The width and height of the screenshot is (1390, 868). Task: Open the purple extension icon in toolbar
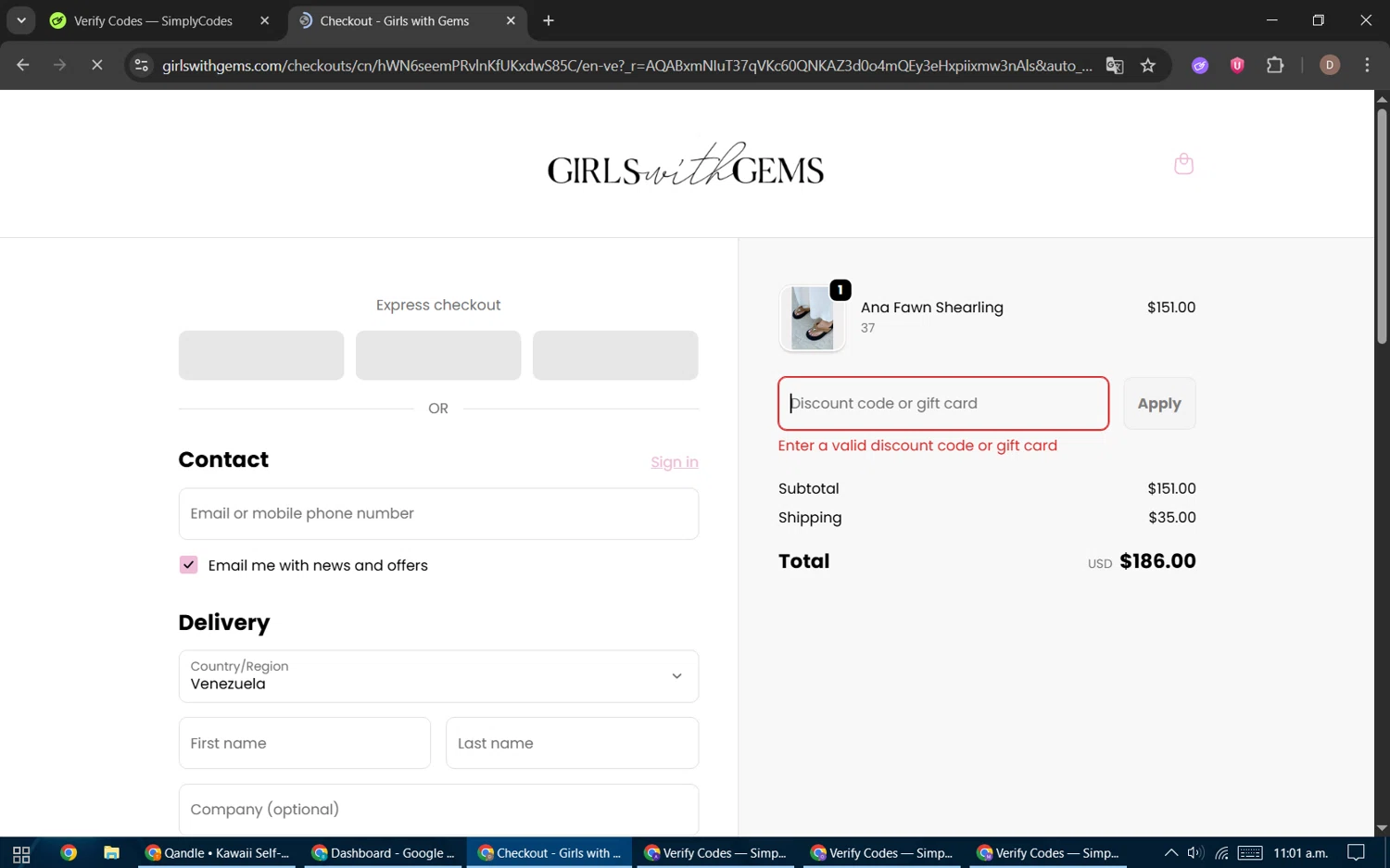coord(1200,65)
